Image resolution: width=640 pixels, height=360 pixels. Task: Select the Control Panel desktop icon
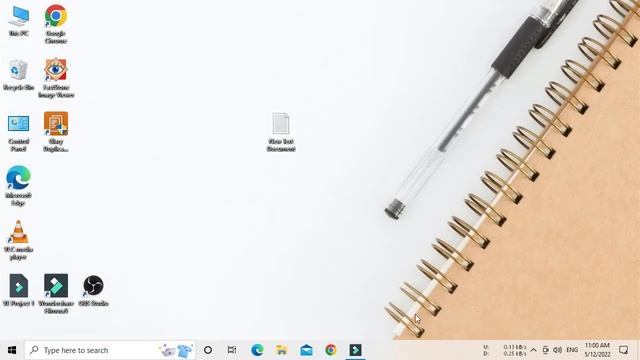[x=18, y=133]
